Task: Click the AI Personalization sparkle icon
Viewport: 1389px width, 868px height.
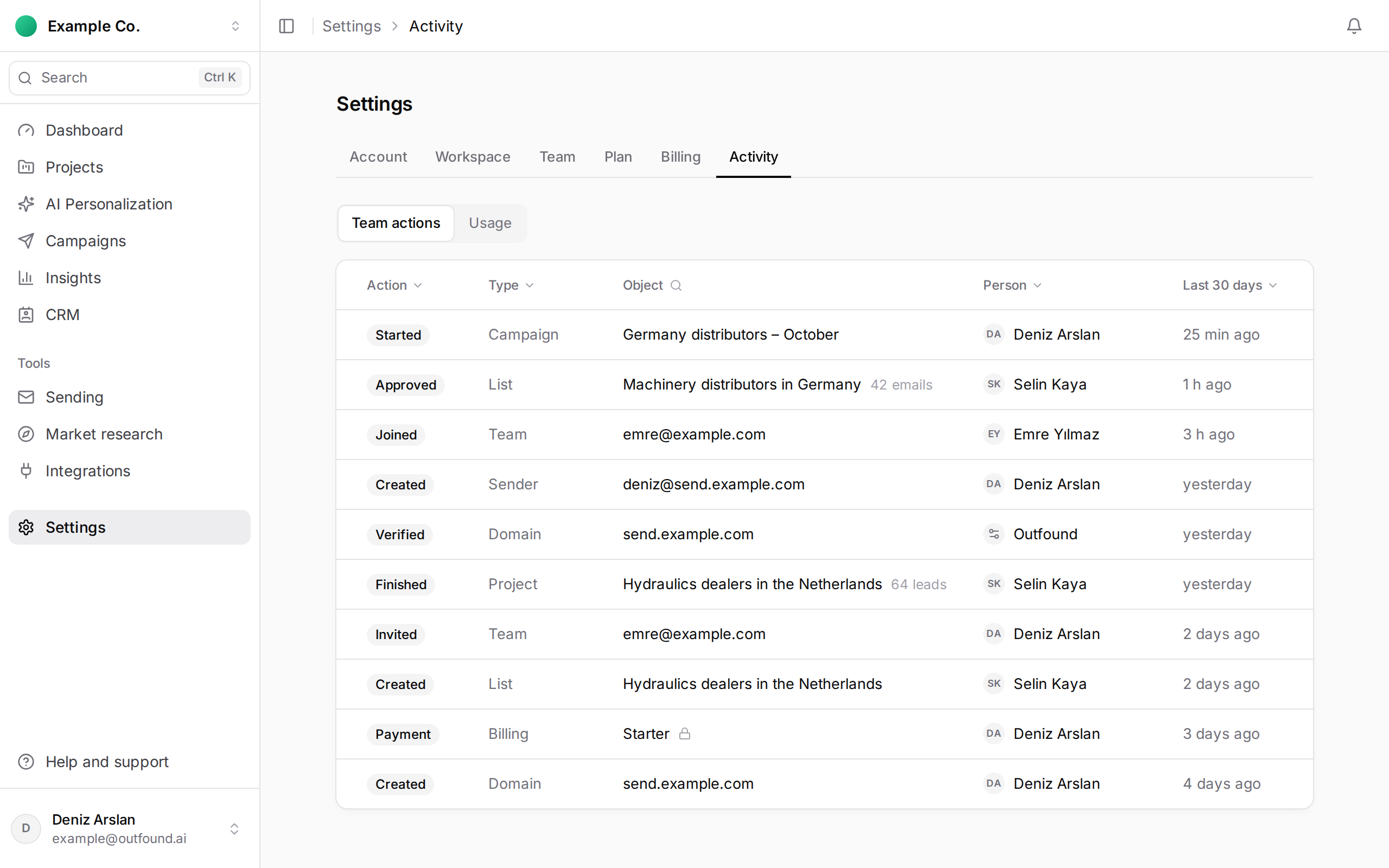Action: (x=26, y=204)
